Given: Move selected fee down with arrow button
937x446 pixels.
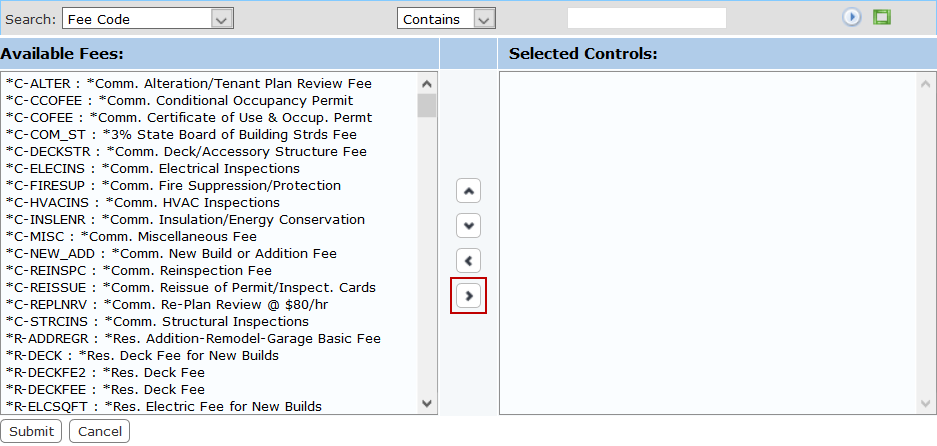Looking at the screenshot, I should 469,225.
